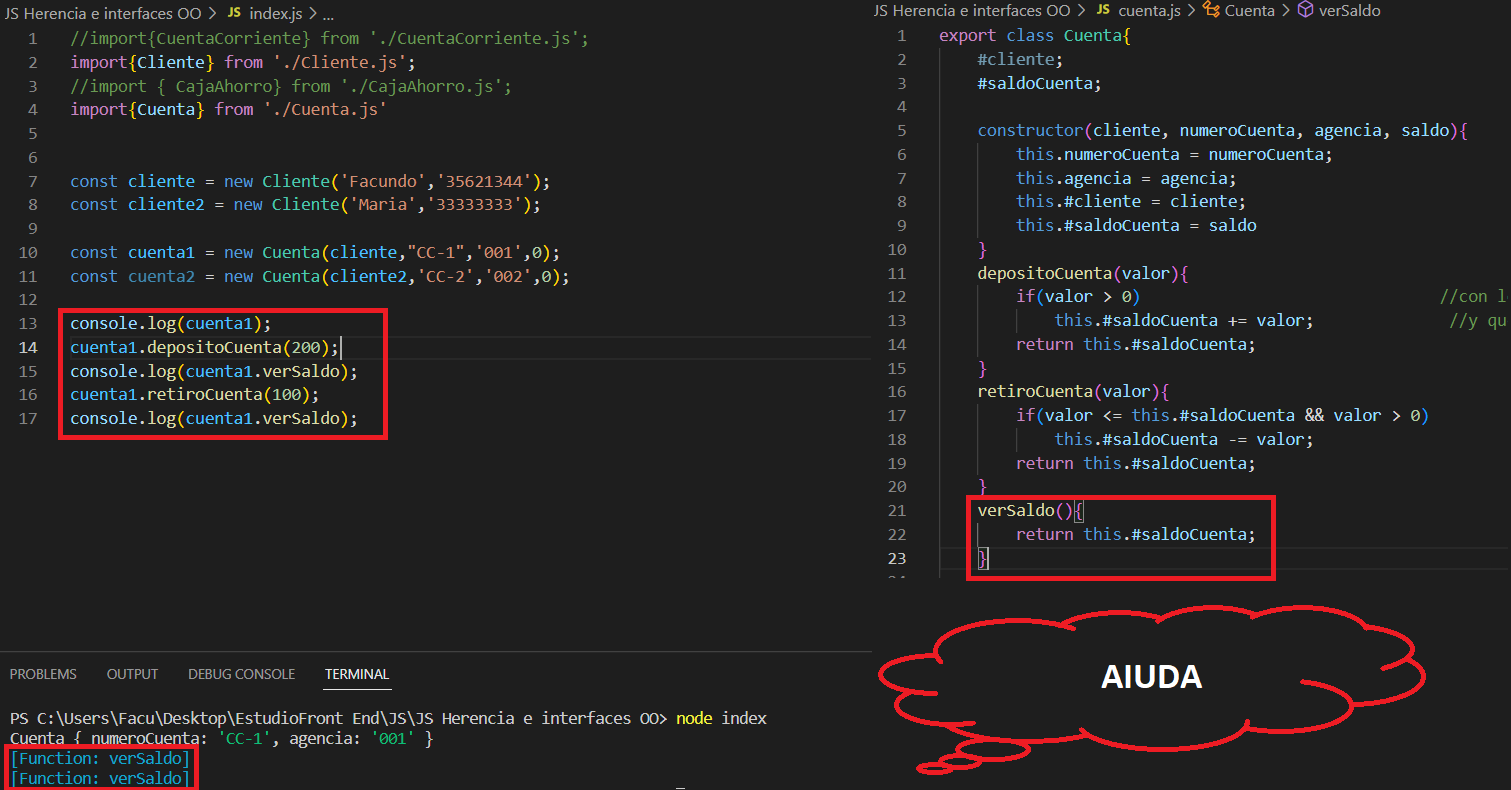The image size is (1511, 790).
Task: Click the PS C:\Users\Facu terminal prompt path
Action: pos(339,719)
